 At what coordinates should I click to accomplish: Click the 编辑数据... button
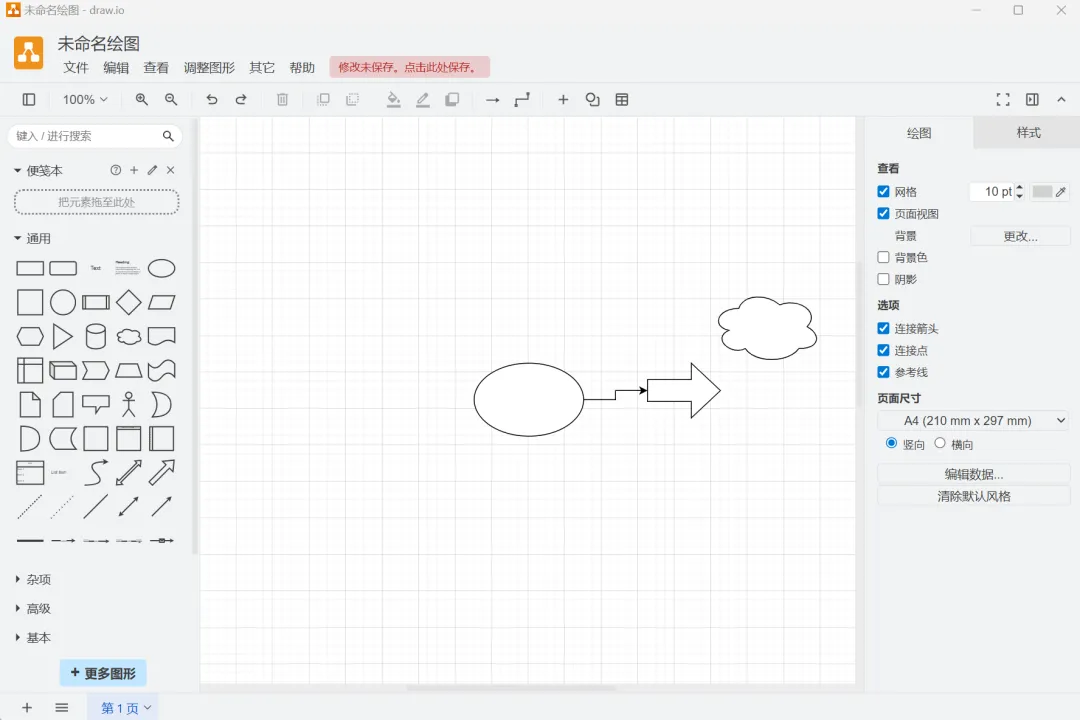(x=973, y=474)
